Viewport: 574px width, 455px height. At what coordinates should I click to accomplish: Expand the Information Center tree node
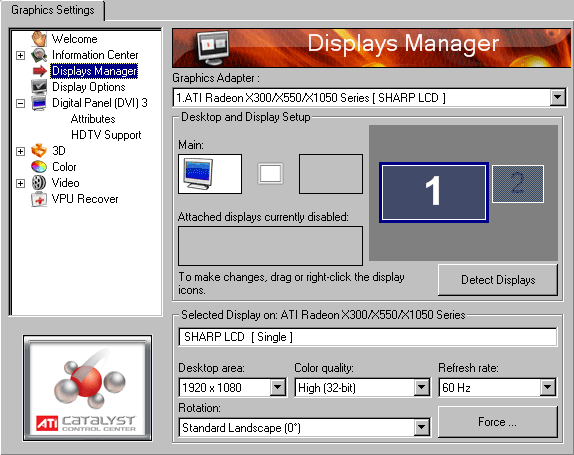[x=20, y=55]
